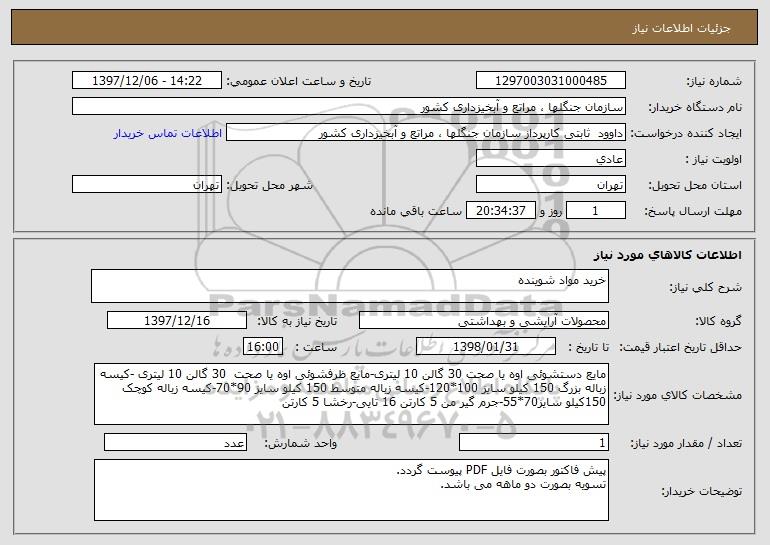Click the نام دستگاه خریدار field
The height and width of the screenshot is (545, 770).
pyautogui.click(x=349, y=107)
